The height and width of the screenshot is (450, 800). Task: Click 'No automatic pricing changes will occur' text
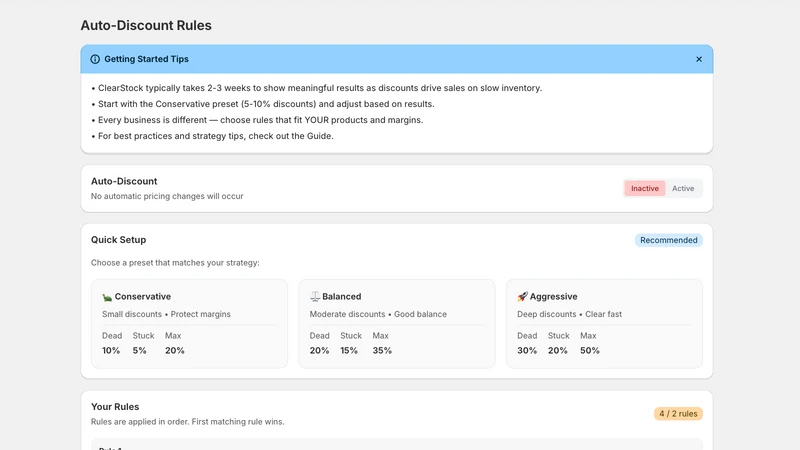167,196
